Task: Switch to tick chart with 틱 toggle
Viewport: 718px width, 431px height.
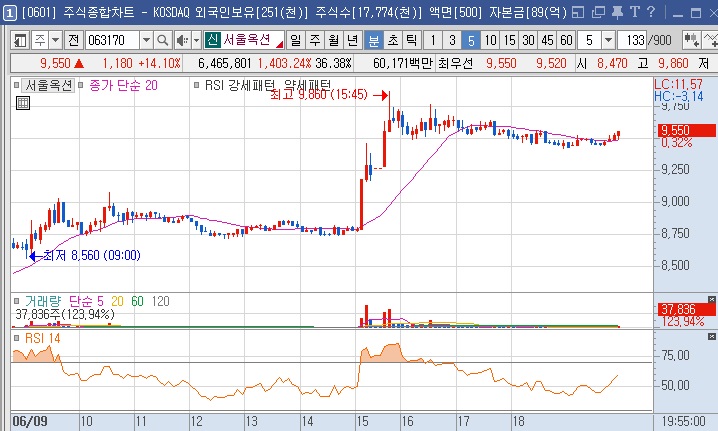Action: pos(411,40)
